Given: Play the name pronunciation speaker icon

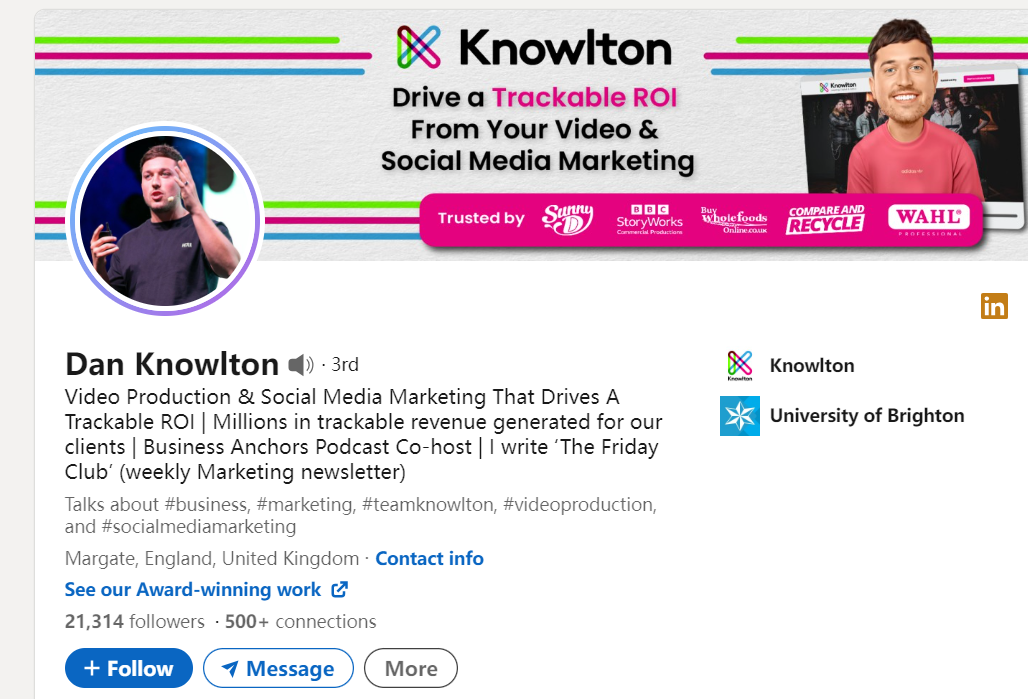Looking at the screenshot, I should (301, 365).
